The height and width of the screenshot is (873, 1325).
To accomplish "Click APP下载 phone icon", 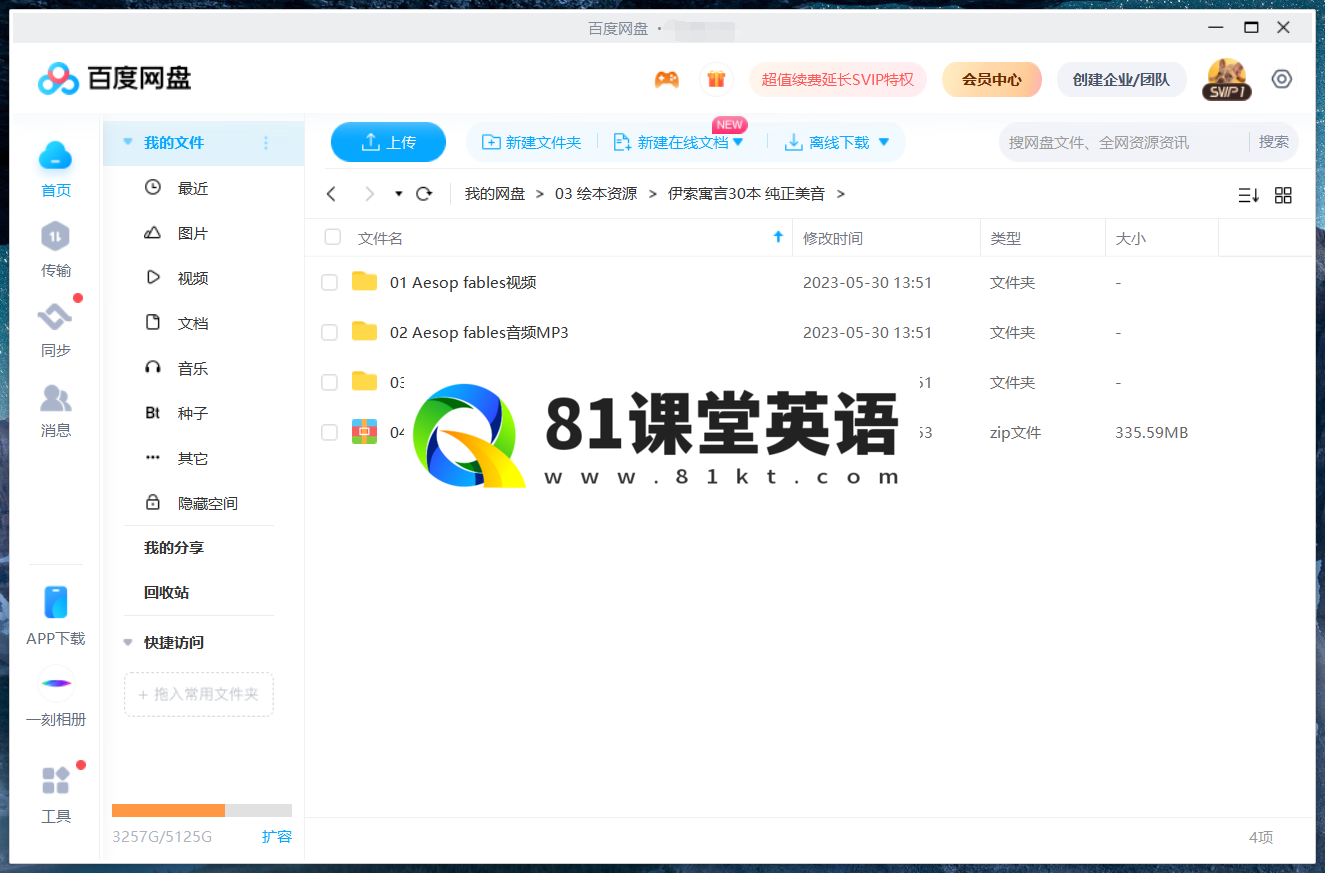I will (x=56, y=602).
